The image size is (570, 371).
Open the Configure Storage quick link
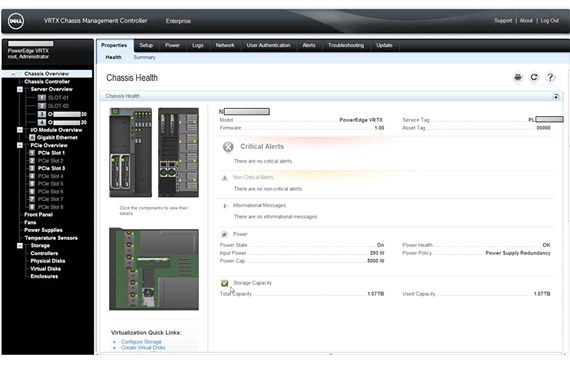(141, 342)
